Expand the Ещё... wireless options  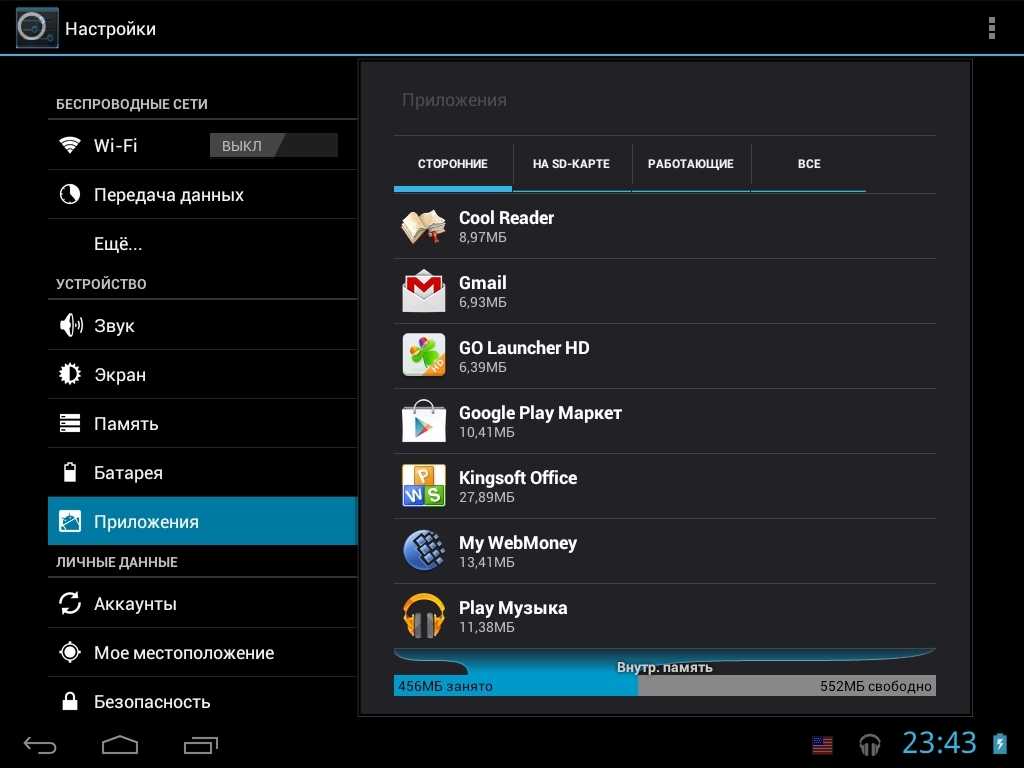point(118,244)
